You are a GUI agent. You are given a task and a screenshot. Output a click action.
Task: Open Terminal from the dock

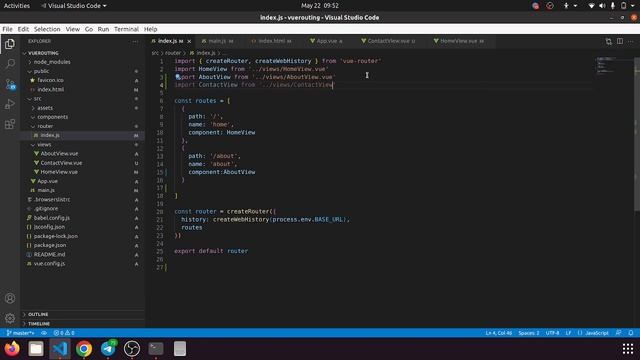pos(156,349)
